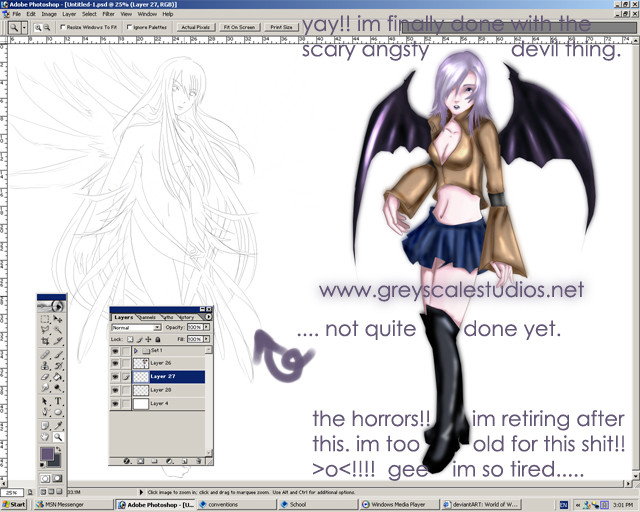Open the blend mode Normal dropdown

(136, 327)
